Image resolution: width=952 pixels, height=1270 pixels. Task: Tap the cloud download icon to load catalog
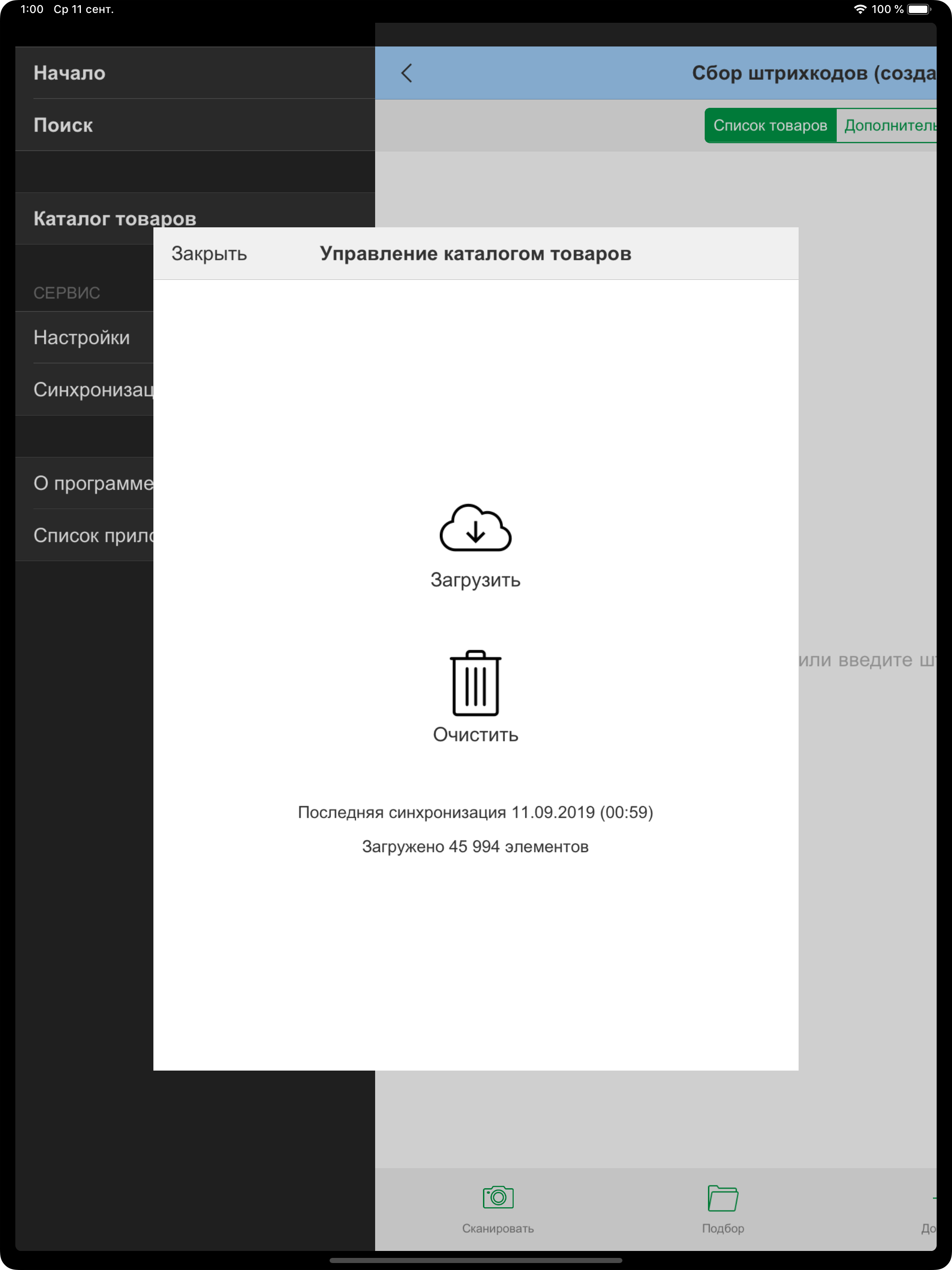[x=476, y=528]
